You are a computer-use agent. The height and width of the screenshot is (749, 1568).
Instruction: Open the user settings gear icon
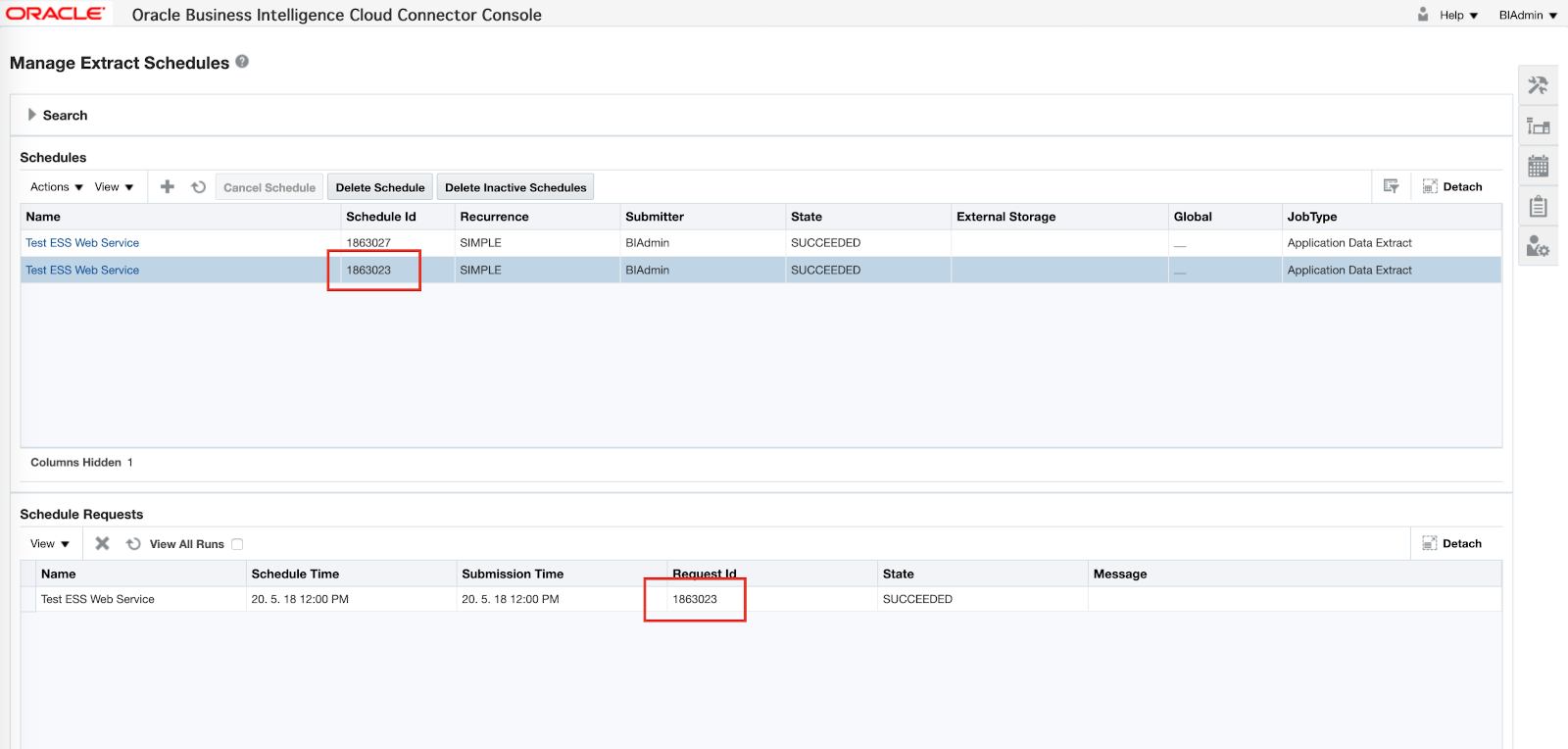(1538, 246)
